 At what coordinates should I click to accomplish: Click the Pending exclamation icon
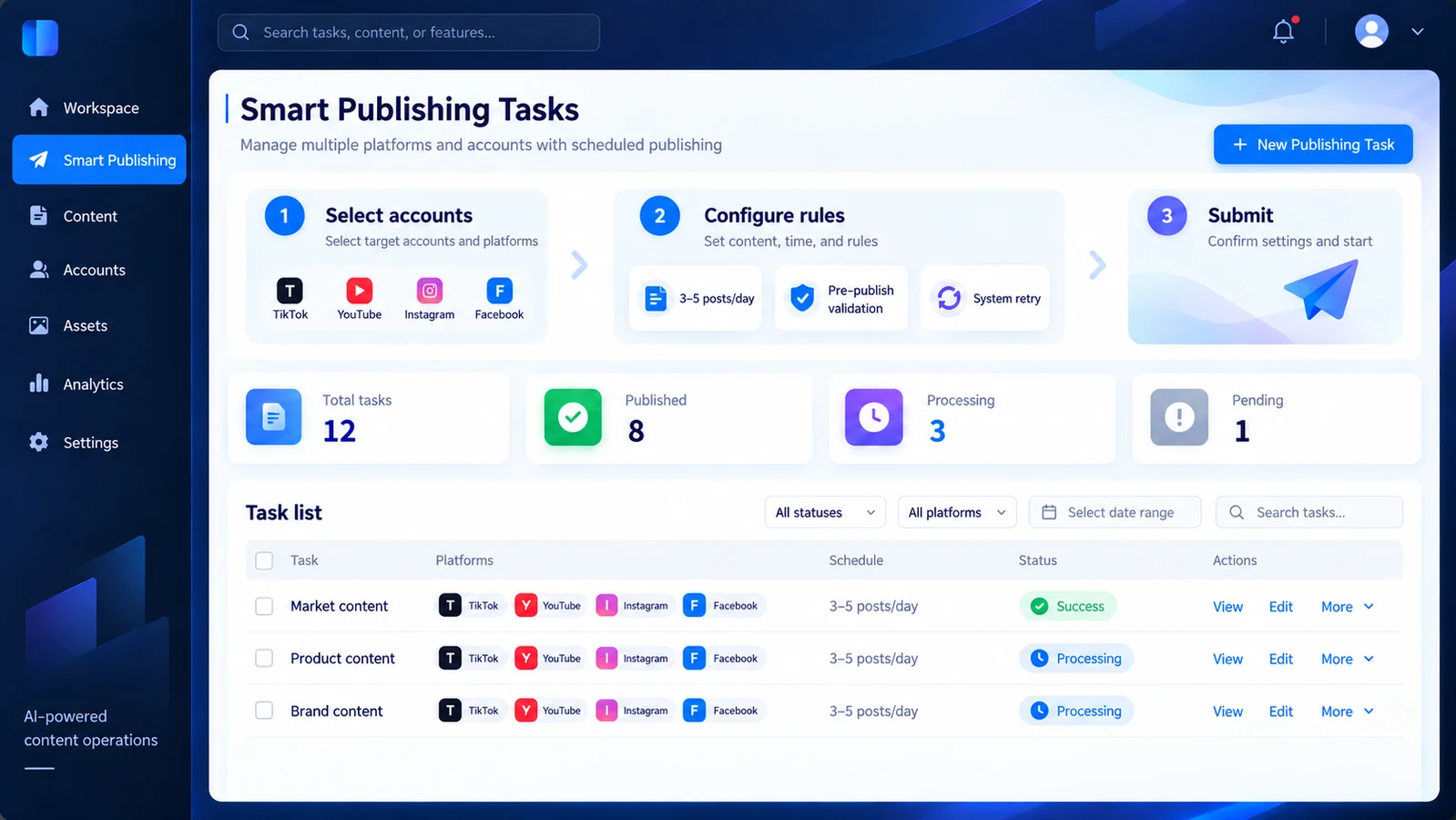coord(1179,417)
